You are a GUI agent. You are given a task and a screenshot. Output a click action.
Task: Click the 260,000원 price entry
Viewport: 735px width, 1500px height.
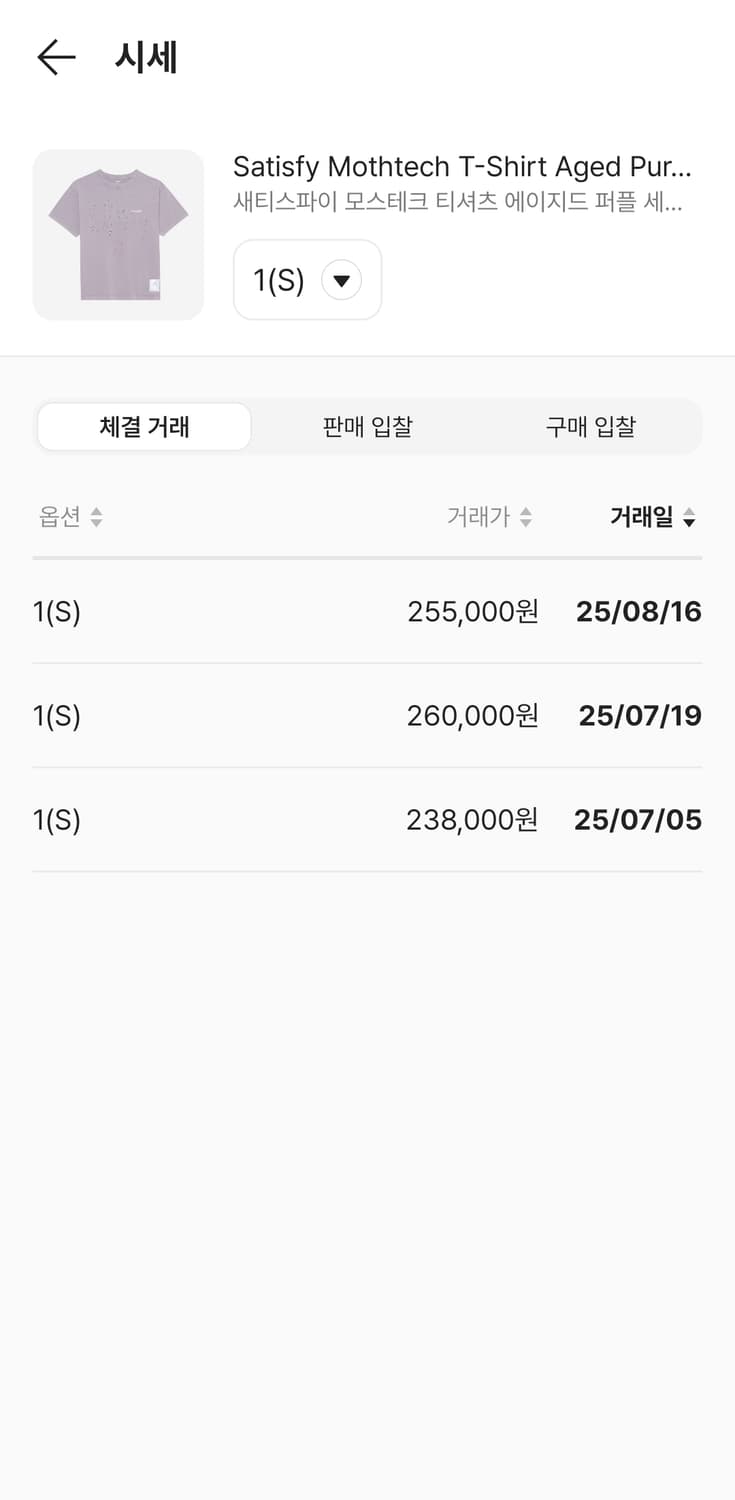click(x=472, y=716)
